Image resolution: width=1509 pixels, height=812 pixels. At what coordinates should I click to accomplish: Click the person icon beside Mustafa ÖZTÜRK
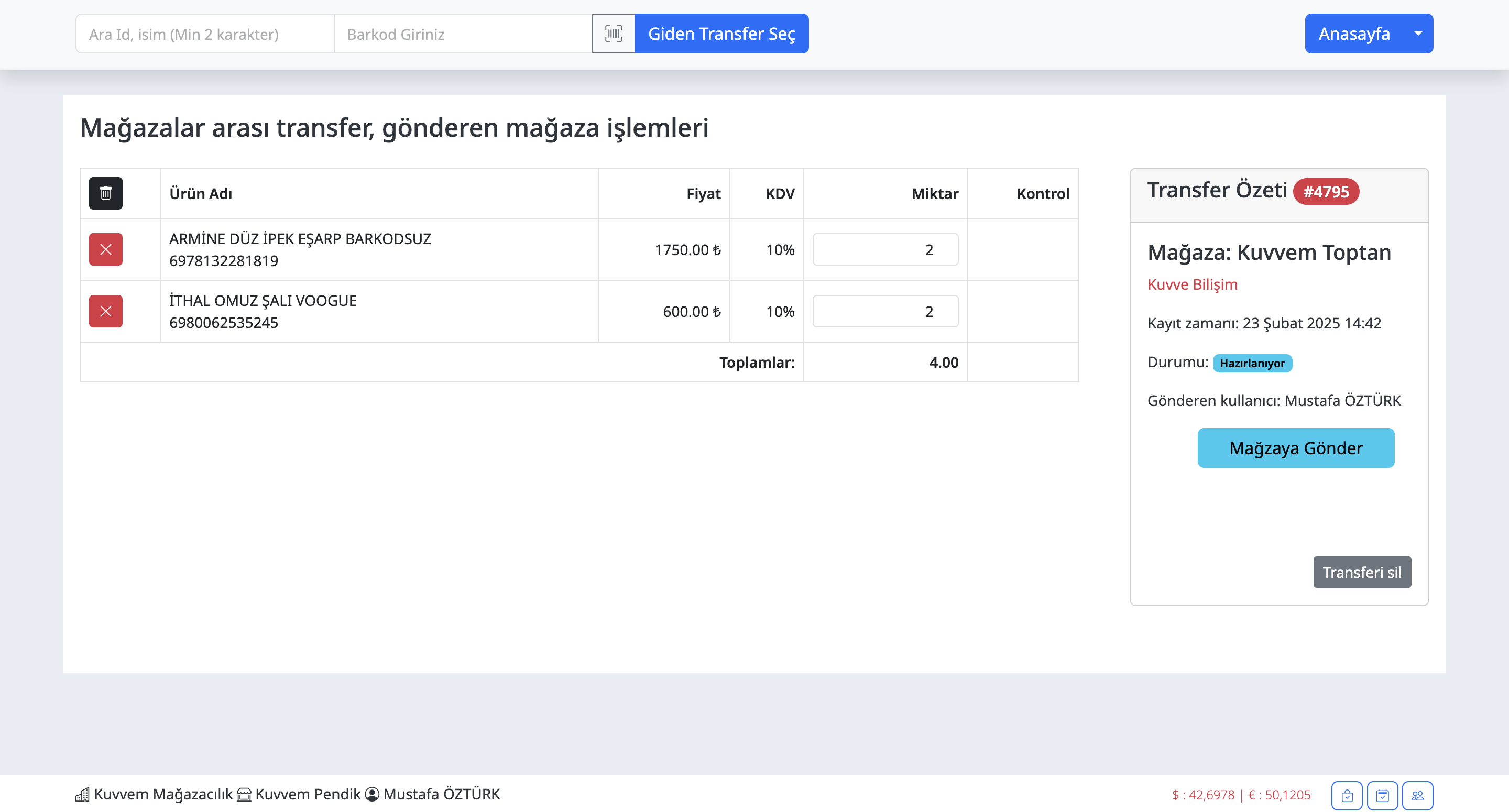(x=371, y=794)
